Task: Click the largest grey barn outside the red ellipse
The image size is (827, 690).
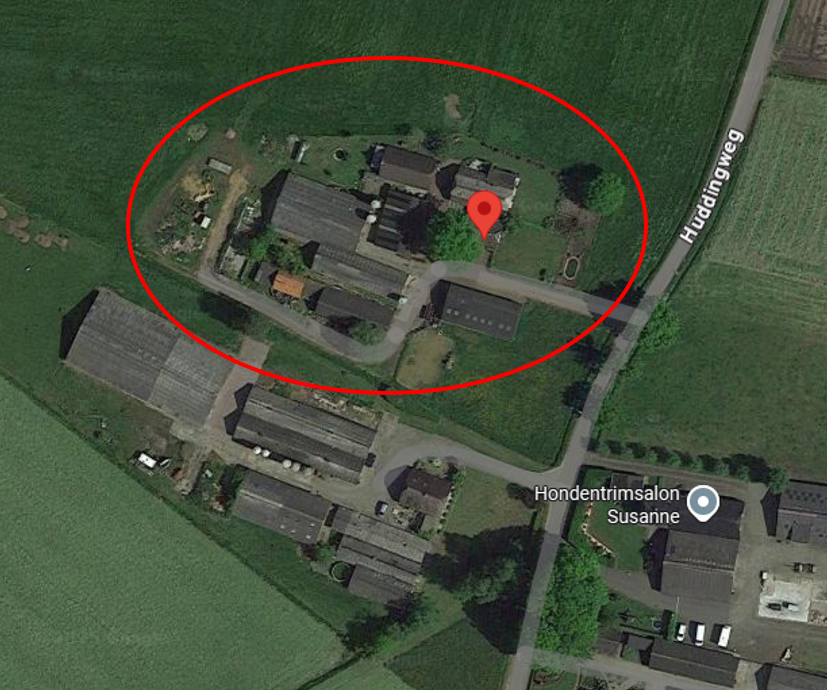Action: [x=148, y=353]
